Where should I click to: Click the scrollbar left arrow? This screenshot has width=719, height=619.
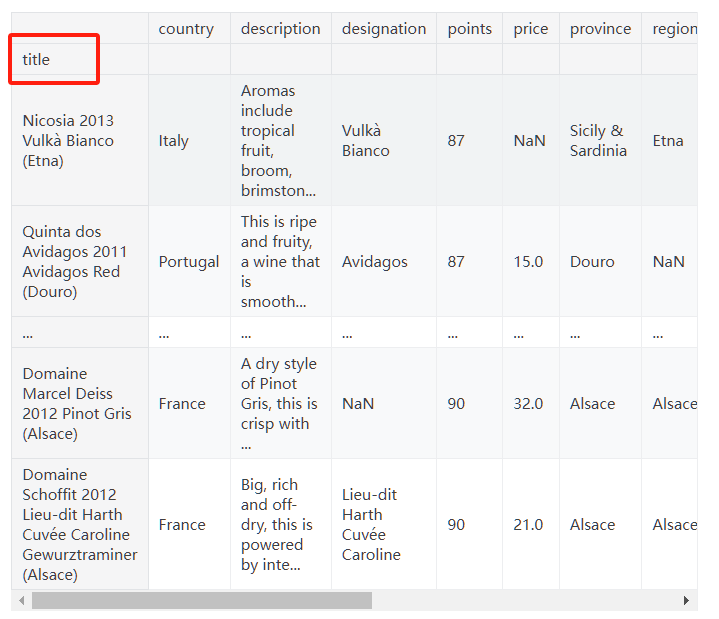pyautogui.click(x=21, y=600)
